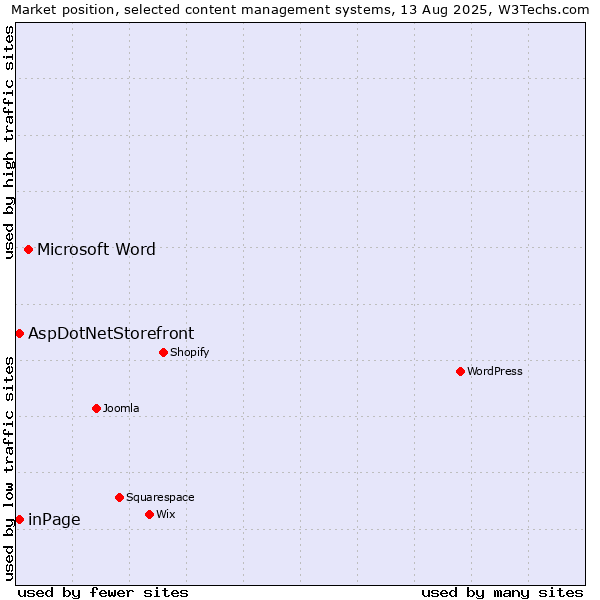
Task: Click the "used by fewer sites" axis label
Action: [x=103, y=593]
